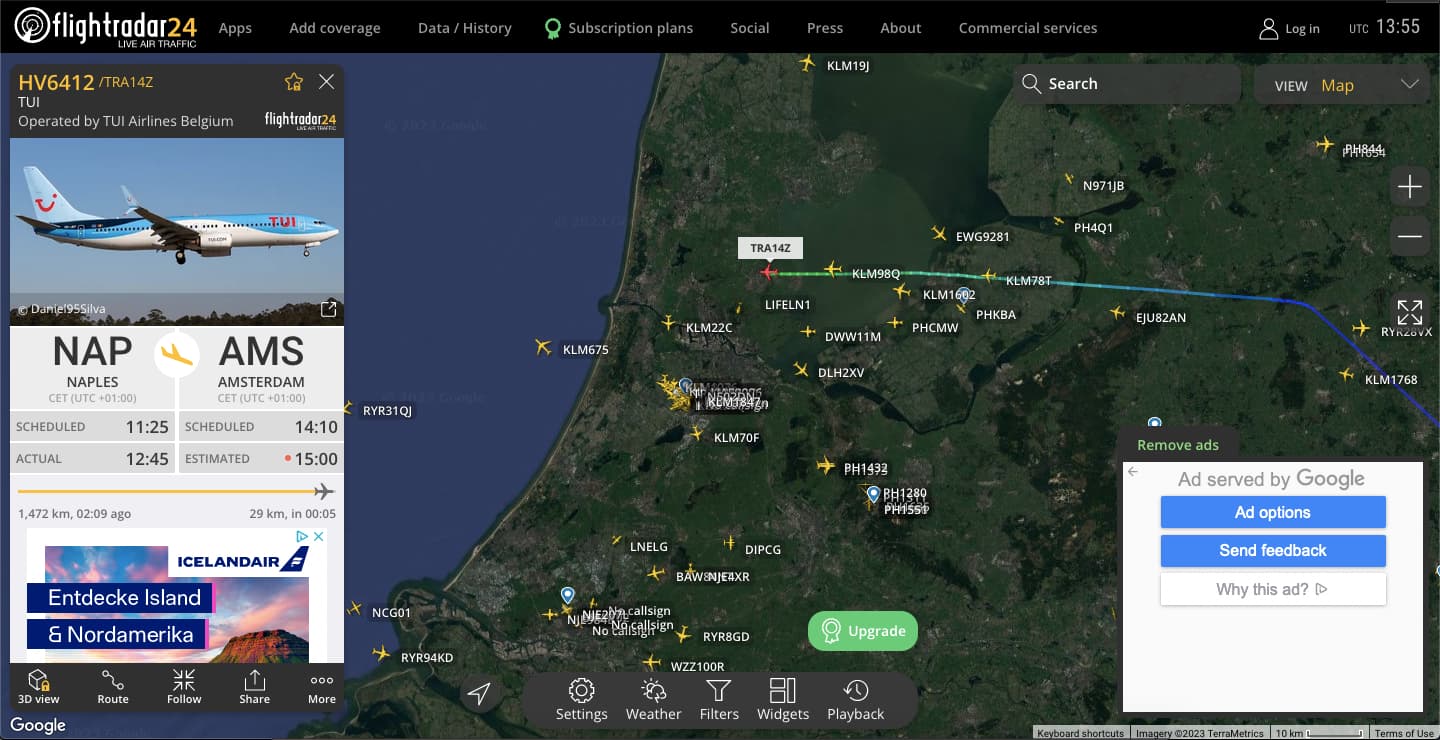Select the KLM22C aircraft icon
The height and width of the screenshot is (740, 1440).
coord(668,323)
